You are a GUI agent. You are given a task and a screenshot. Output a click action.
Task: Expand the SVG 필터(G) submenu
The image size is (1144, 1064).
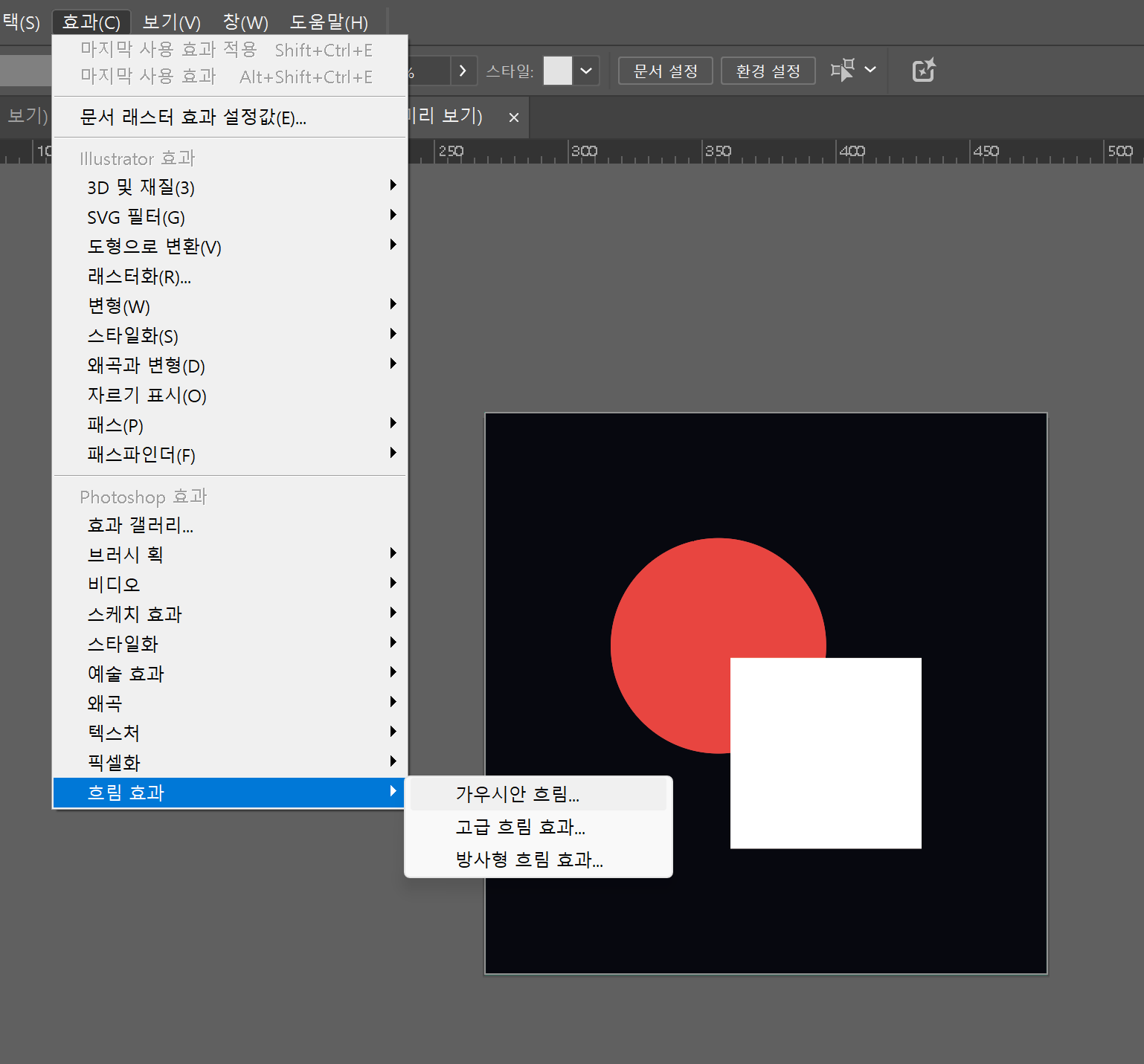tap(230, 217)
